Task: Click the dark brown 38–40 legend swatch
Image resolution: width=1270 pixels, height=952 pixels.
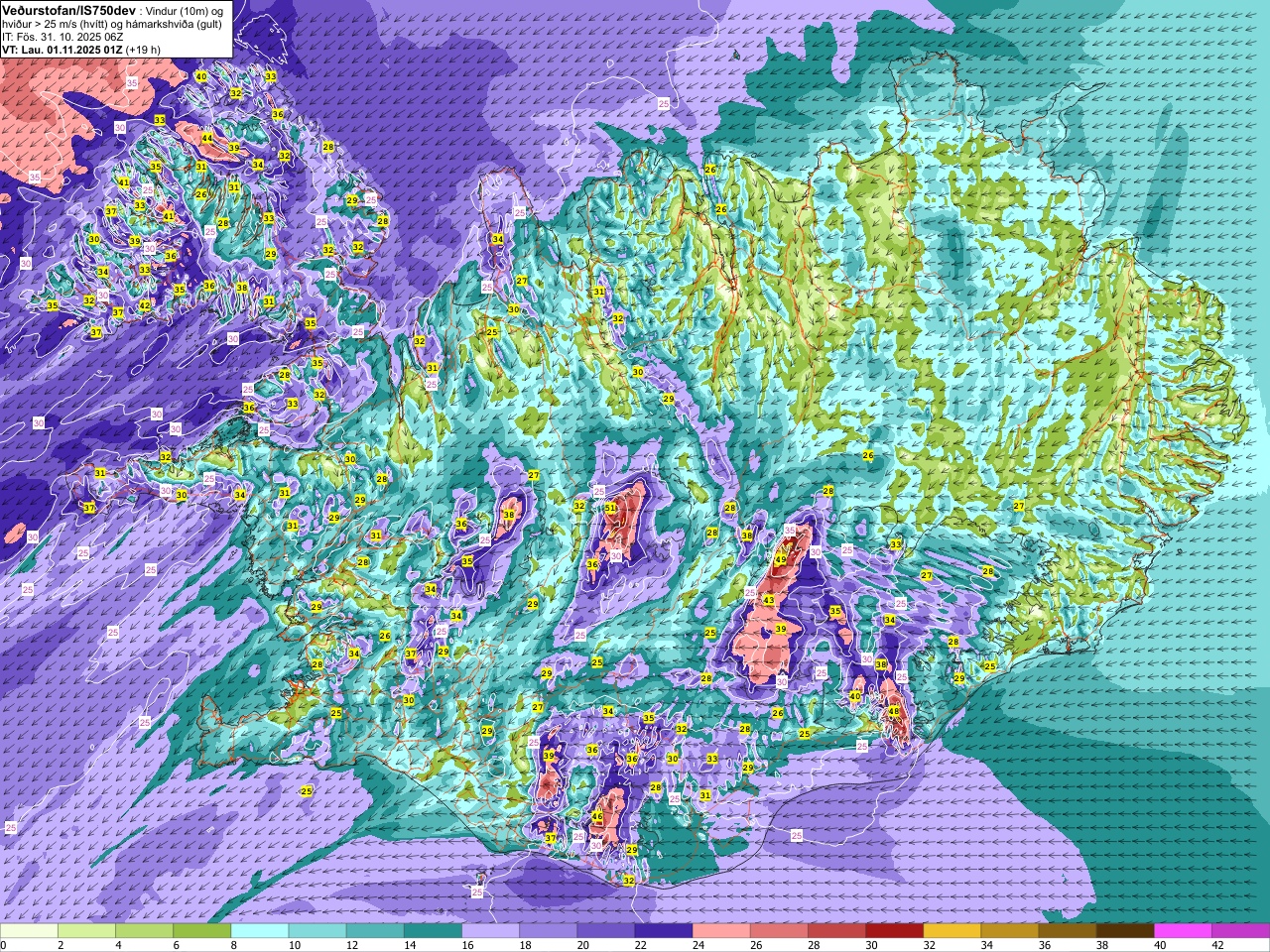Action: pos(1125,931)
